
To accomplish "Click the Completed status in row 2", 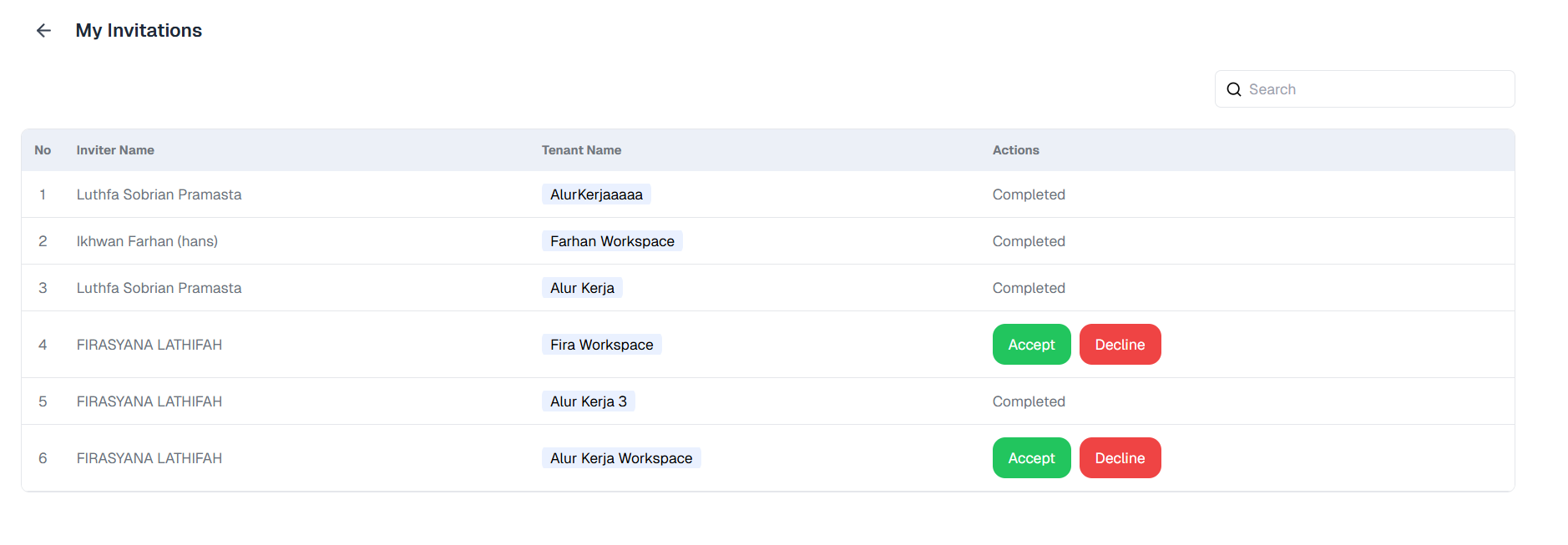I will [1029, 240].
